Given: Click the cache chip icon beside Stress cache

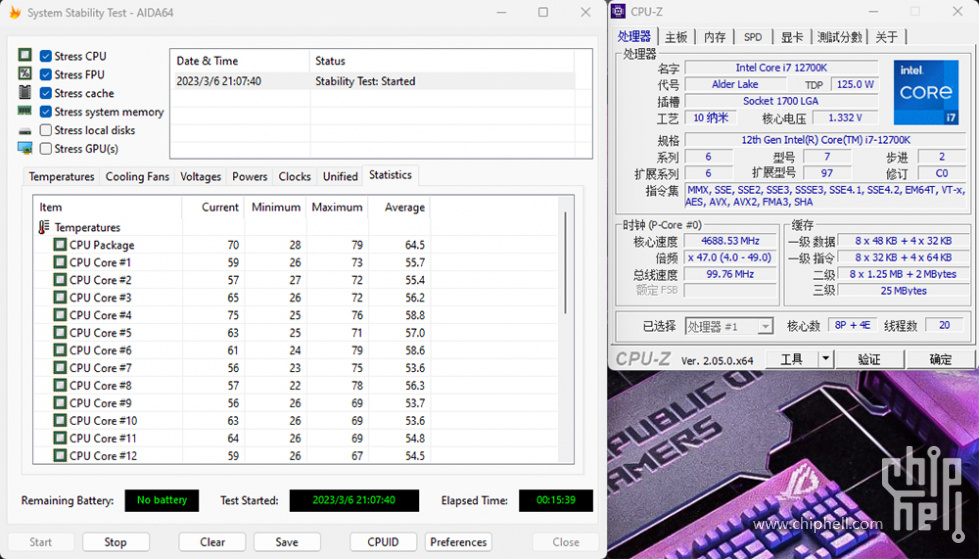Looking at the screenshot, I should click(25, 92).
